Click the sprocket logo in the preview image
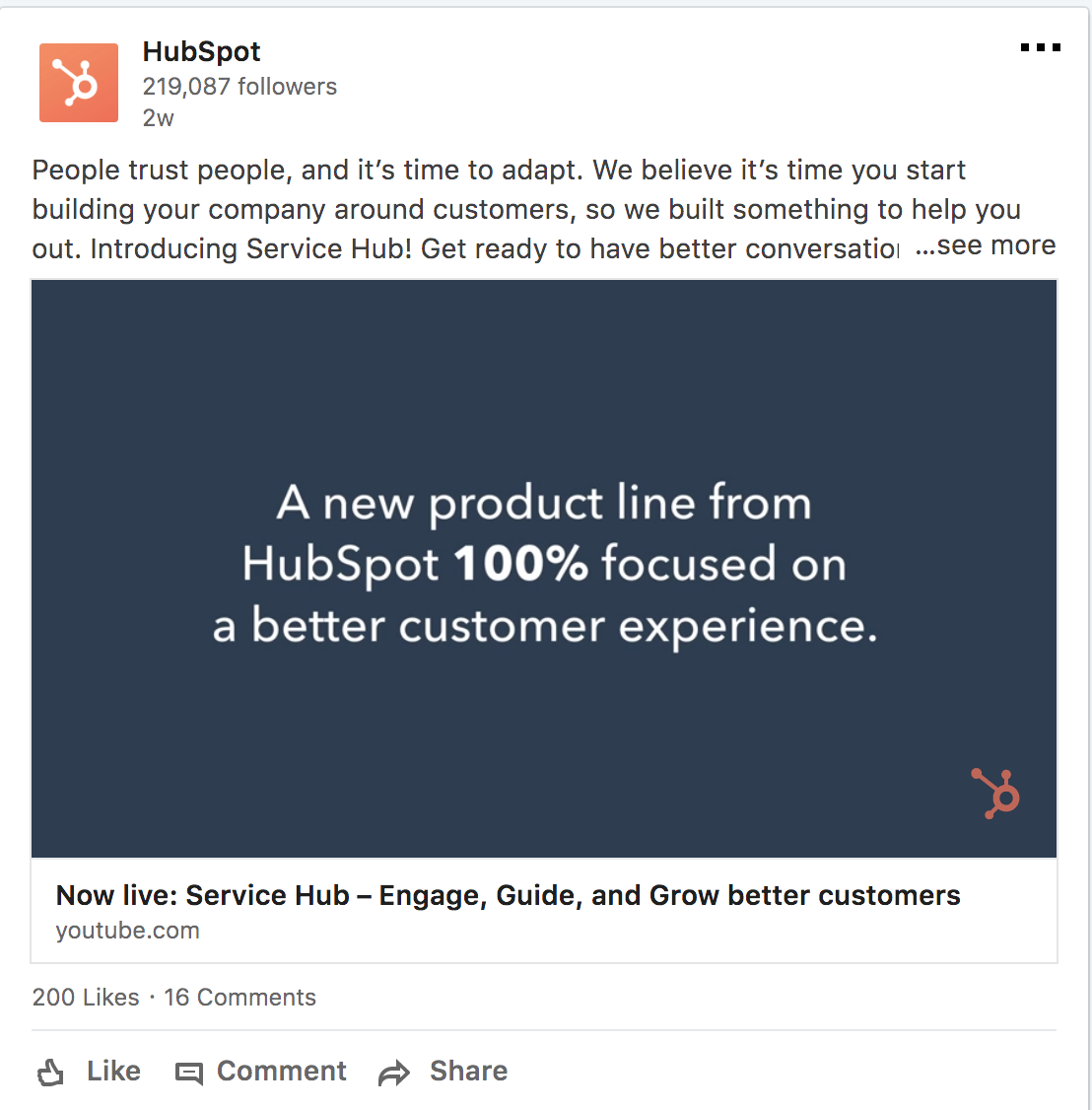This screenshot has width=1092, height=1110. tap(995, 794)
